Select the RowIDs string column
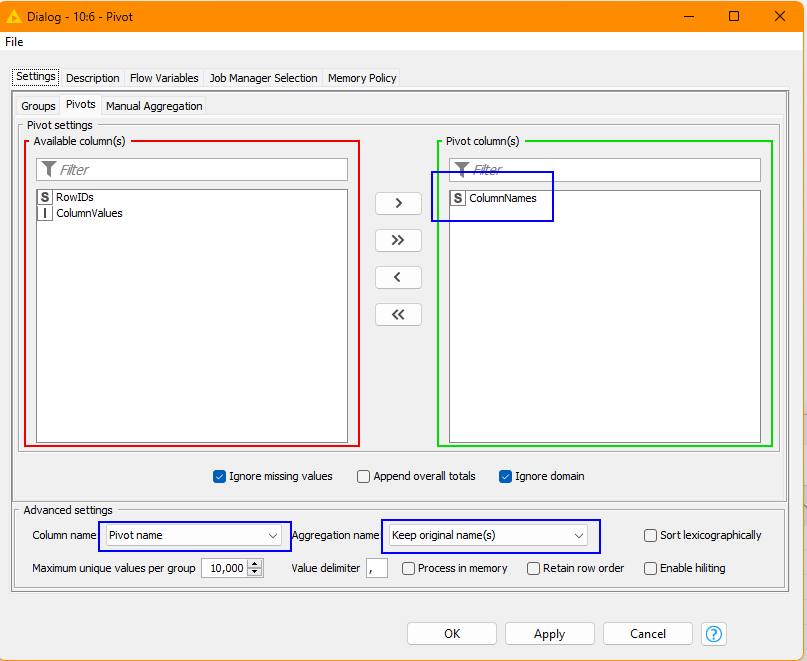This screenshot has height=661, width=807. (74, 198)
